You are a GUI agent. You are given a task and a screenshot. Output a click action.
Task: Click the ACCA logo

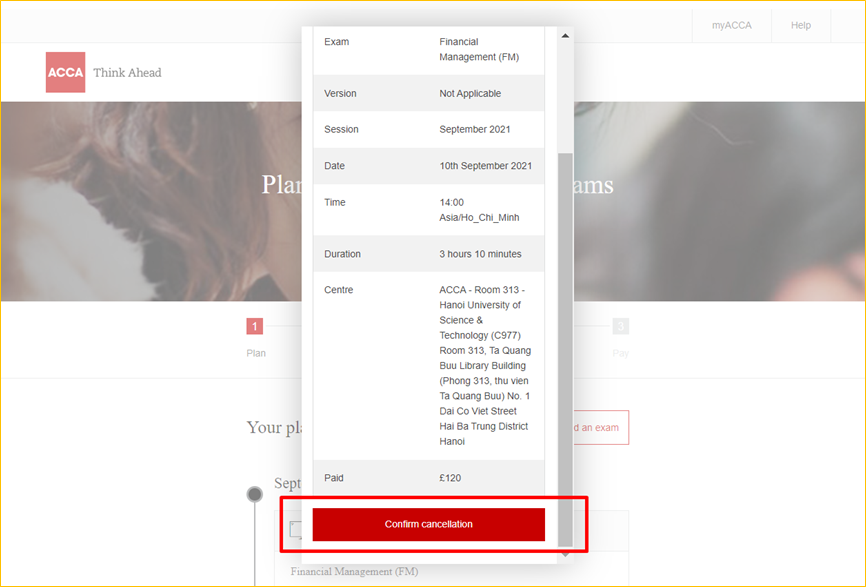(65, 72)
